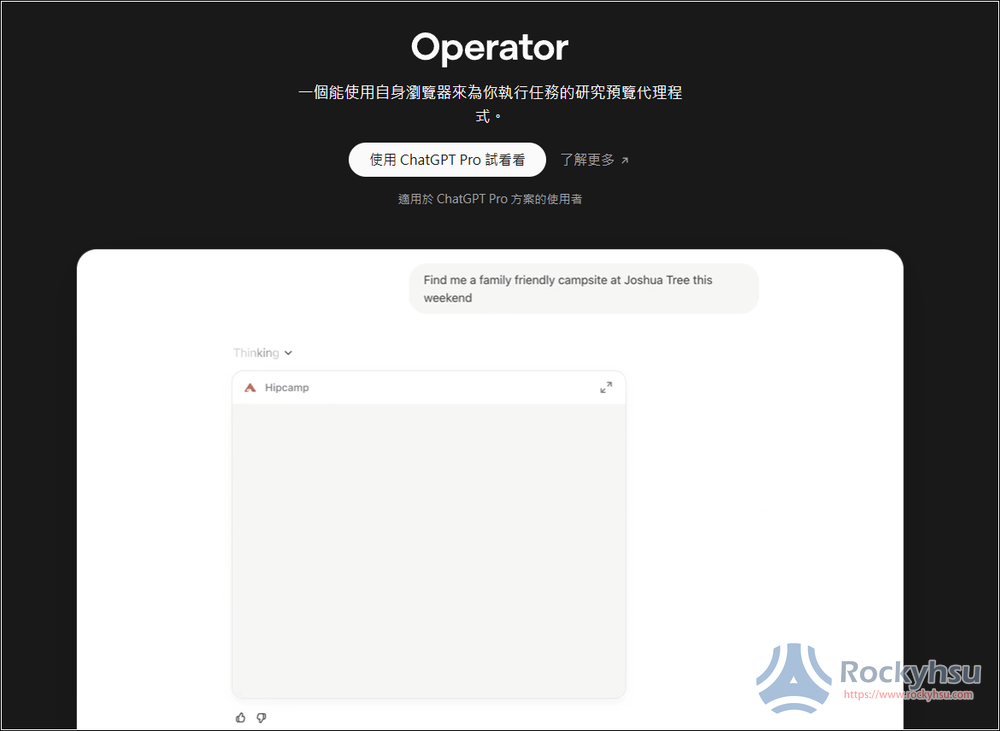Click the Hipcamp tent logo icon
Viewport: 1000px width, 731px height.
coord(250,387)
